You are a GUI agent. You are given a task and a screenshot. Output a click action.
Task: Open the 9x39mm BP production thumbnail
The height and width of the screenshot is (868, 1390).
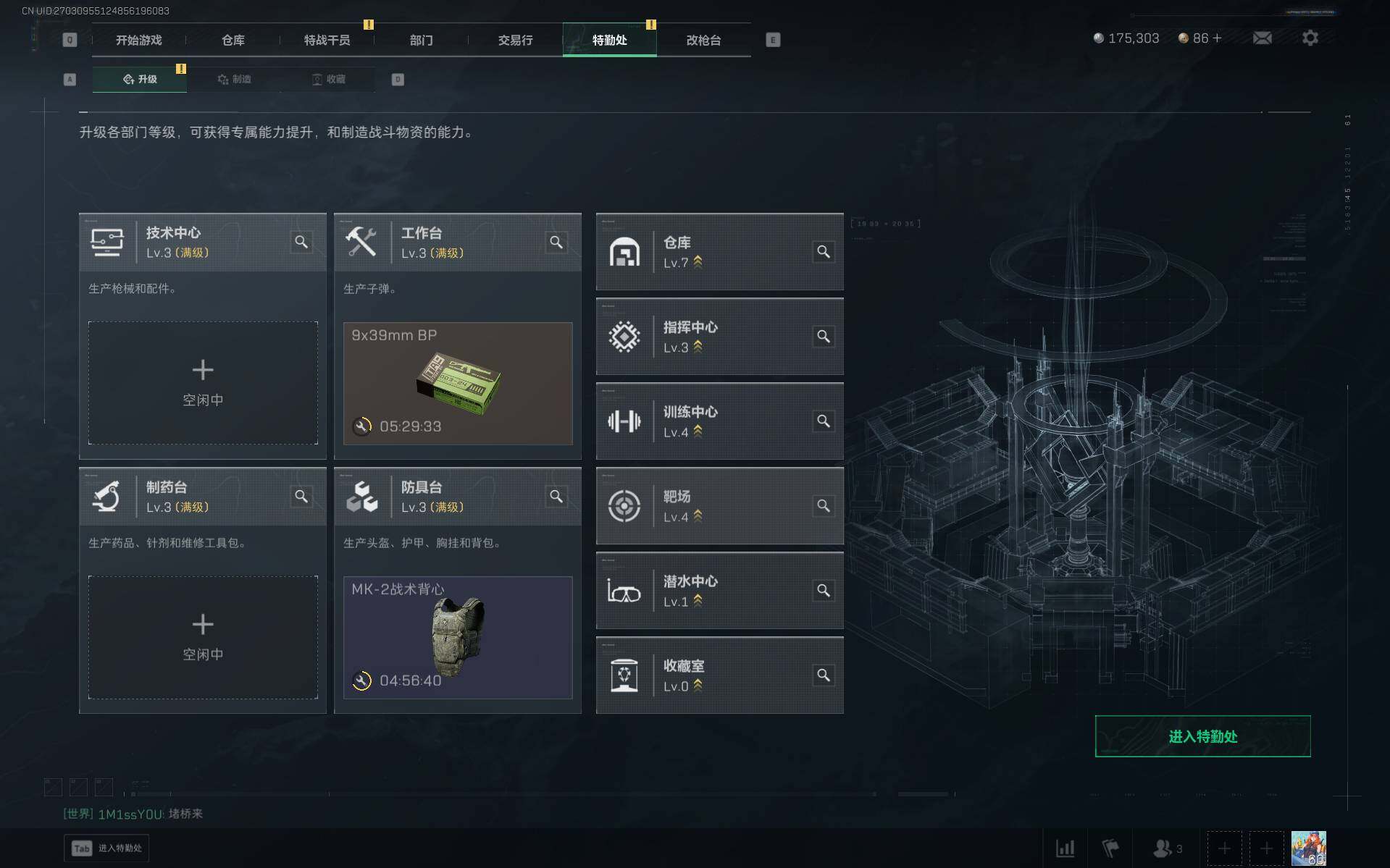(458, 383)
